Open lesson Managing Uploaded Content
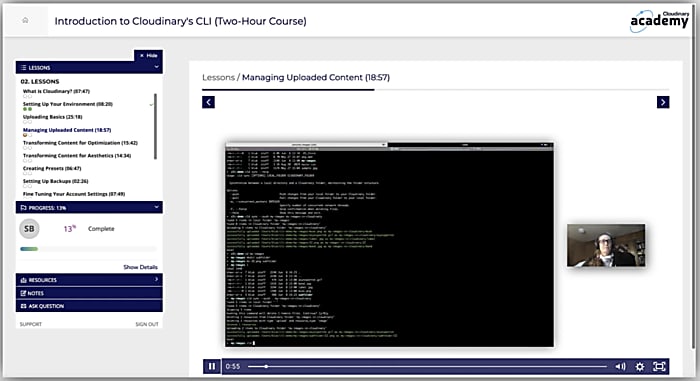700x381 pixels. click(67, 130)
